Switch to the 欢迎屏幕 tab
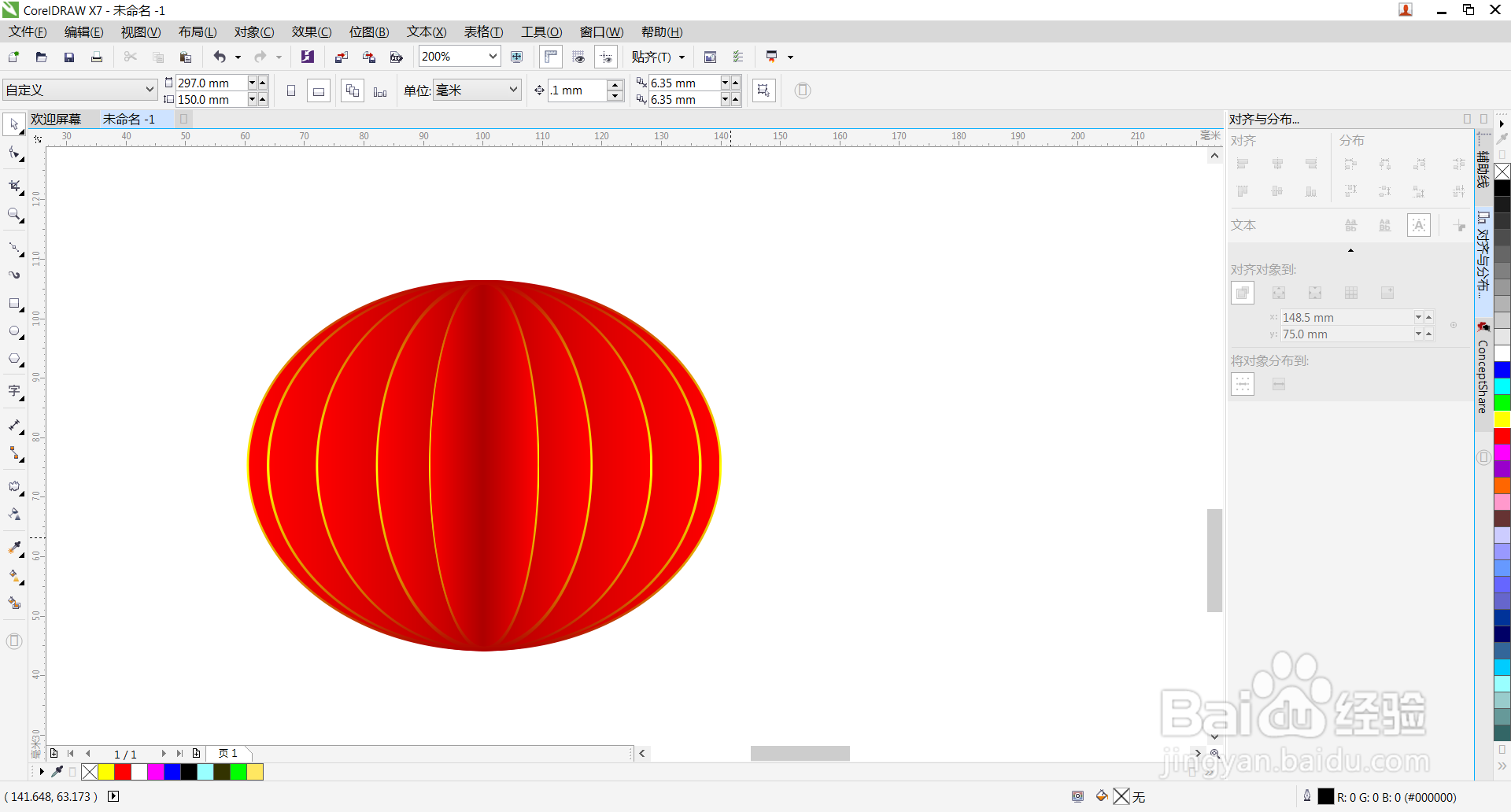This screenshot has width=1511, height=812. click(56, 119)
